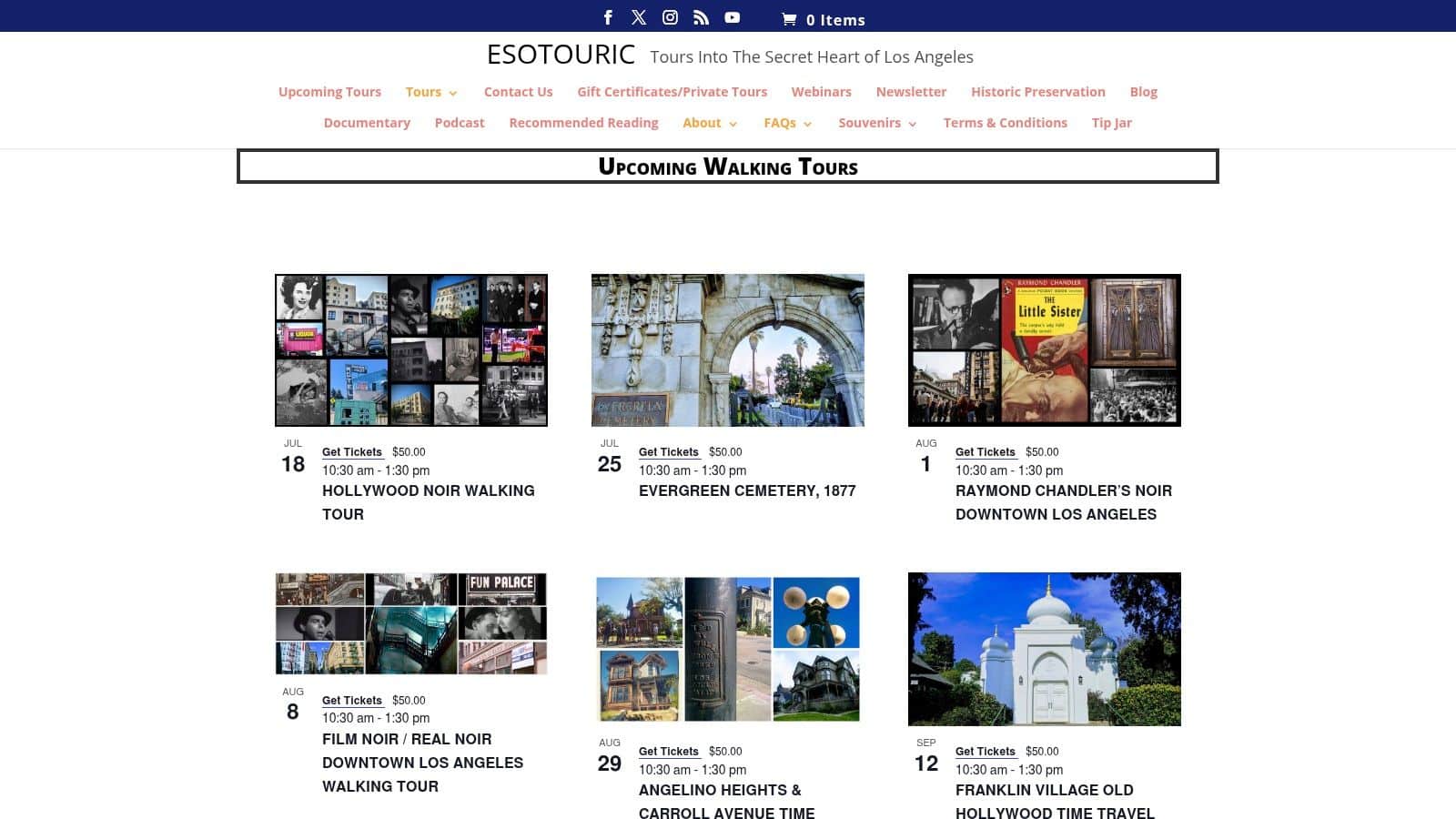Go to the ESOTOURIC site title
Viewport: 1456px width, 819px height.
tap(561, 55)
